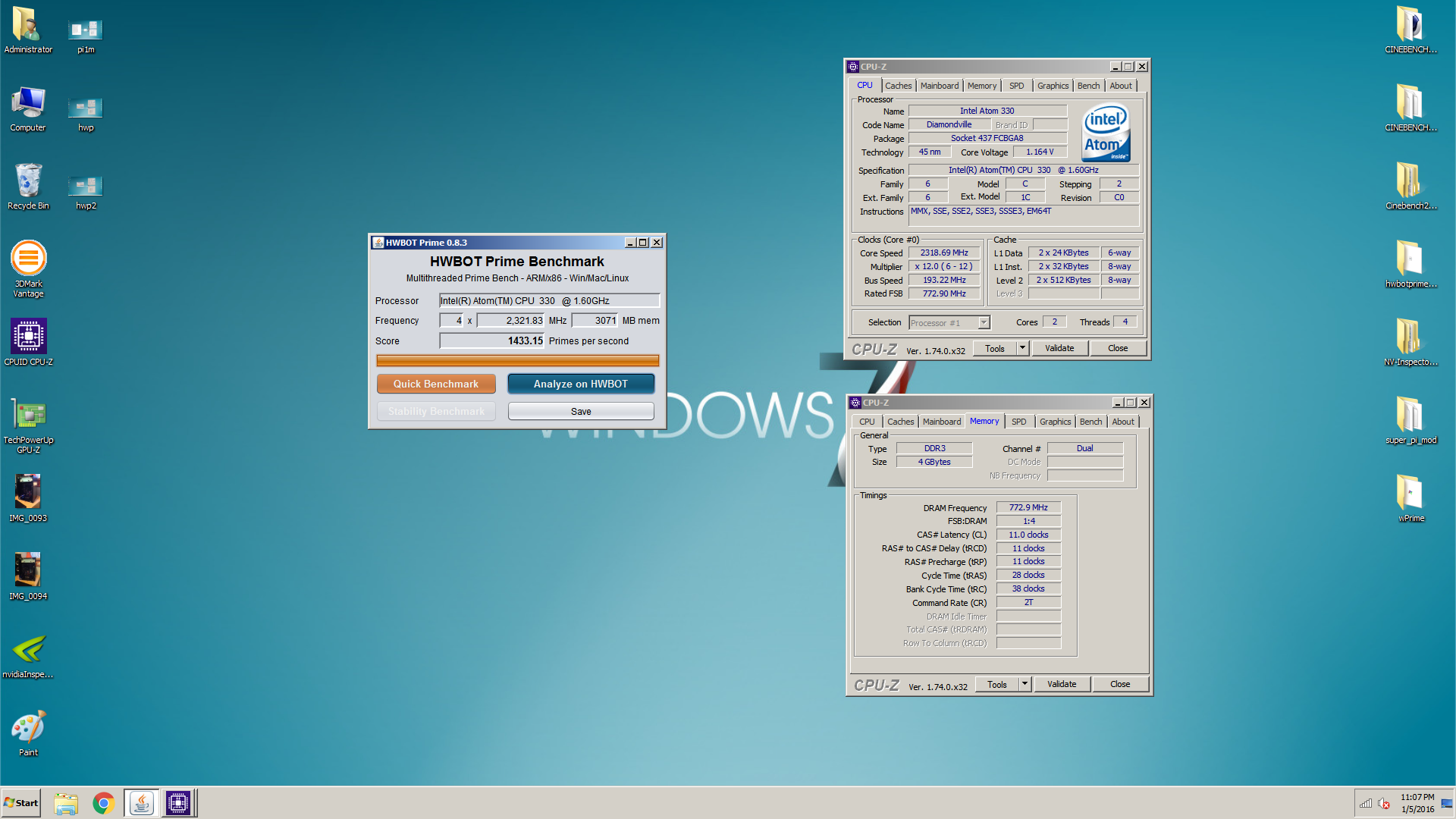Click the network signal tray icon

coord(1366,804)
